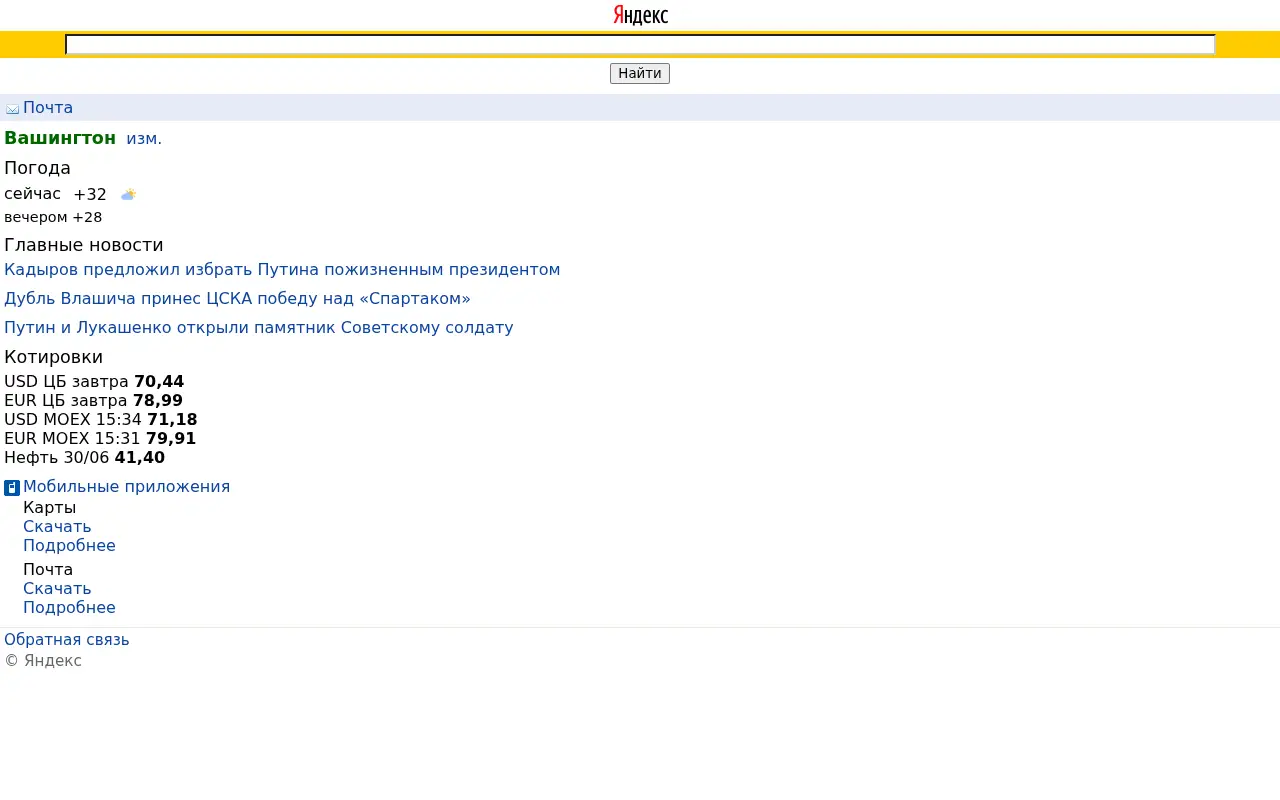
Task: Click Подробнее under Почта app
Action: pyautogui.click(x=69, y=607)
